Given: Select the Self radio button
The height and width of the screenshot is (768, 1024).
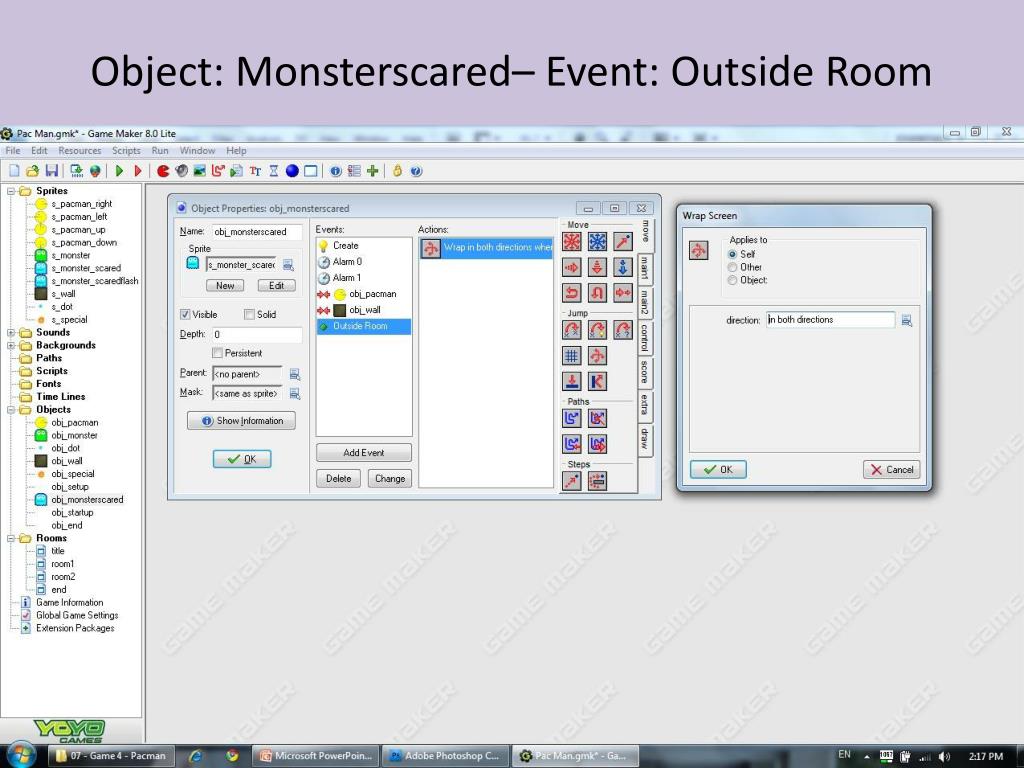Looking at the screenshot, I should [x=733, y=254].
